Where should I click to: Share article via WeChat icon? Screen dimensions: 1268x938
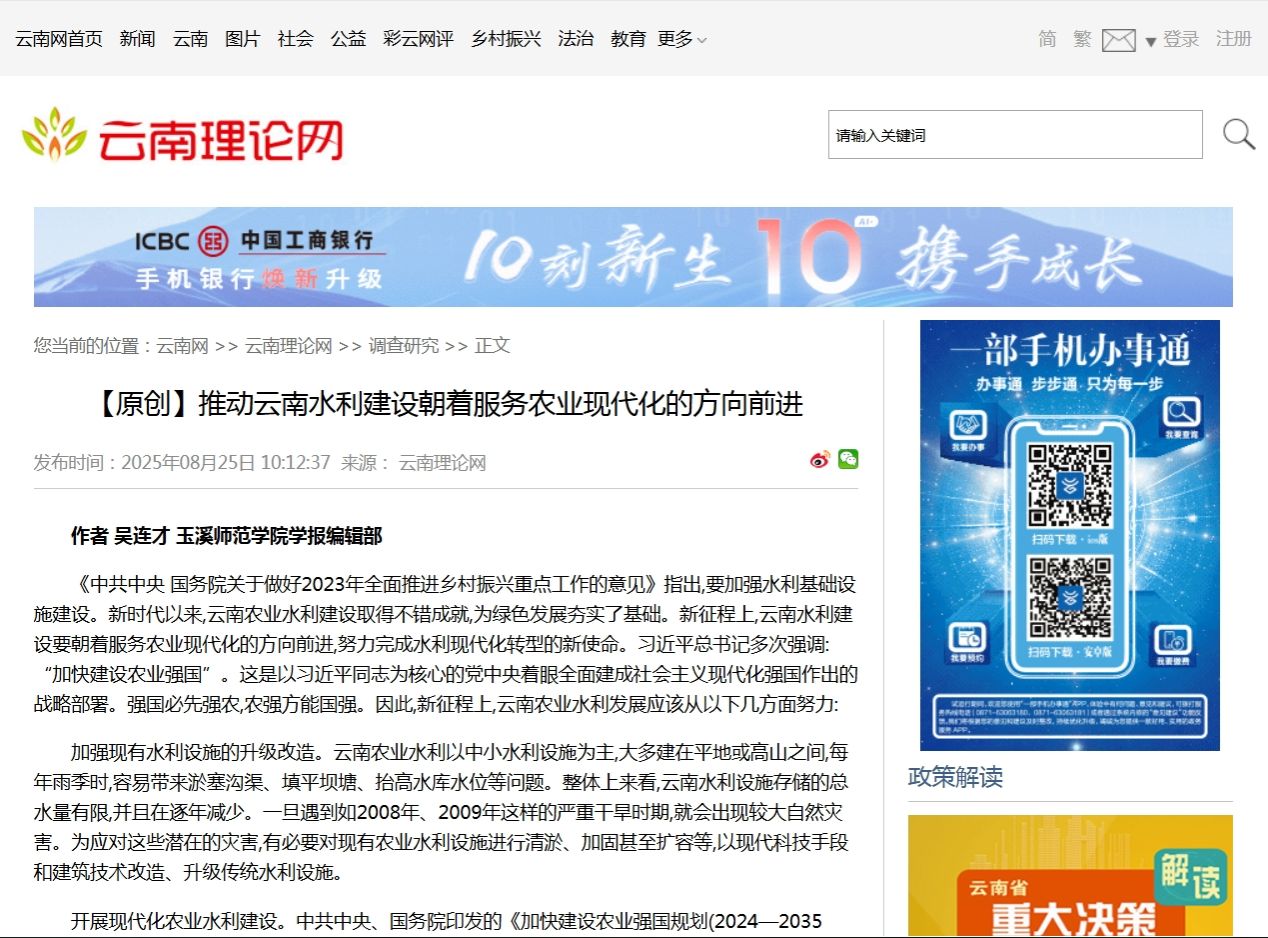pos(848,459)
